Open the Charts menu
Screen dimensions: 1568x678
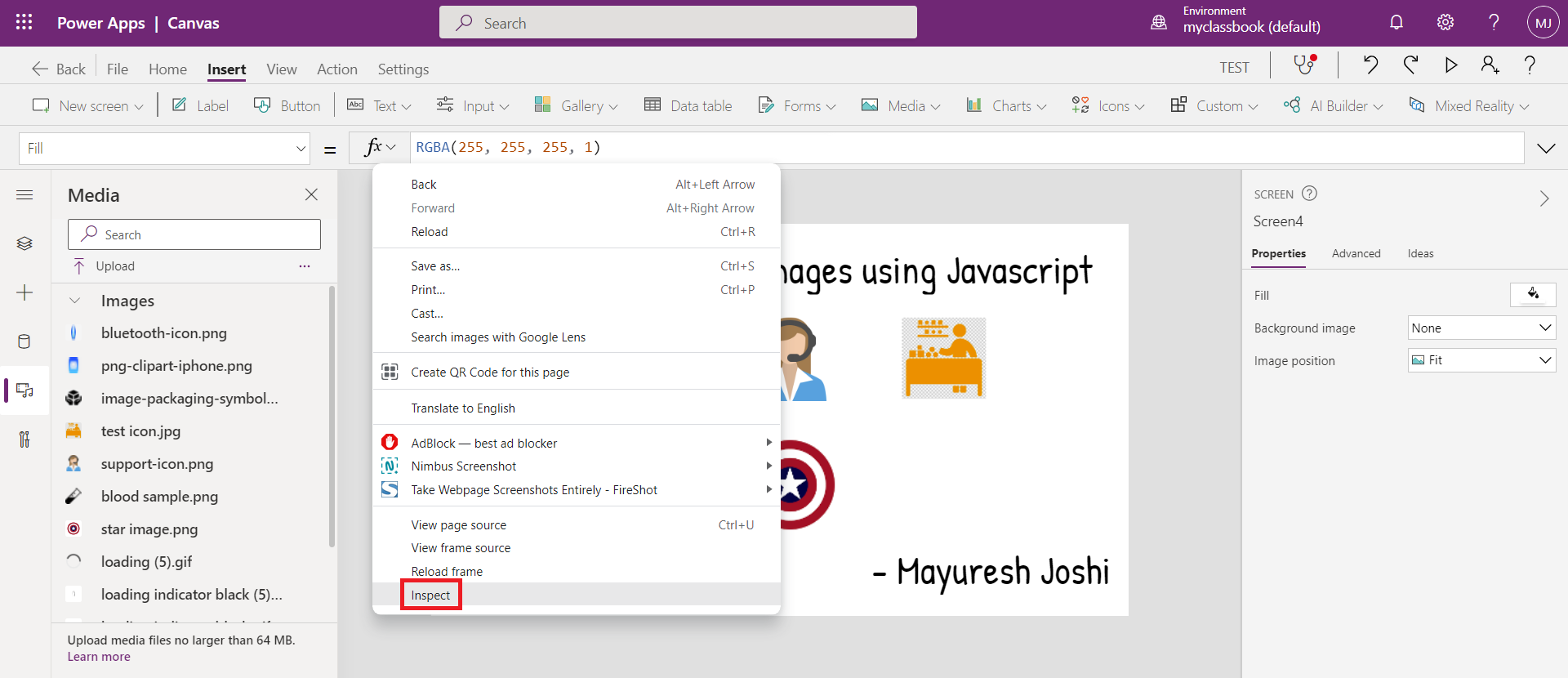(1006, 105)
